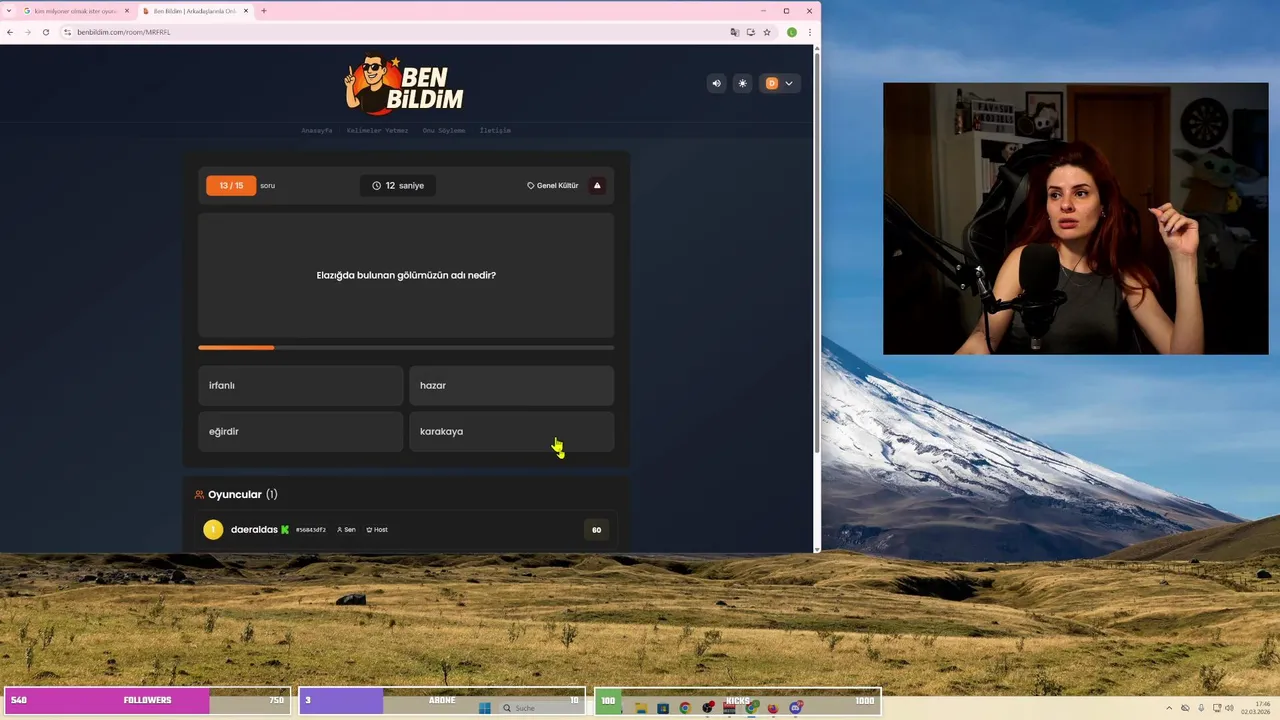The height and width of the screenshot is (720, 1280).
Task: Click the Ben Bildim logo
Action: tap(404, 84)
